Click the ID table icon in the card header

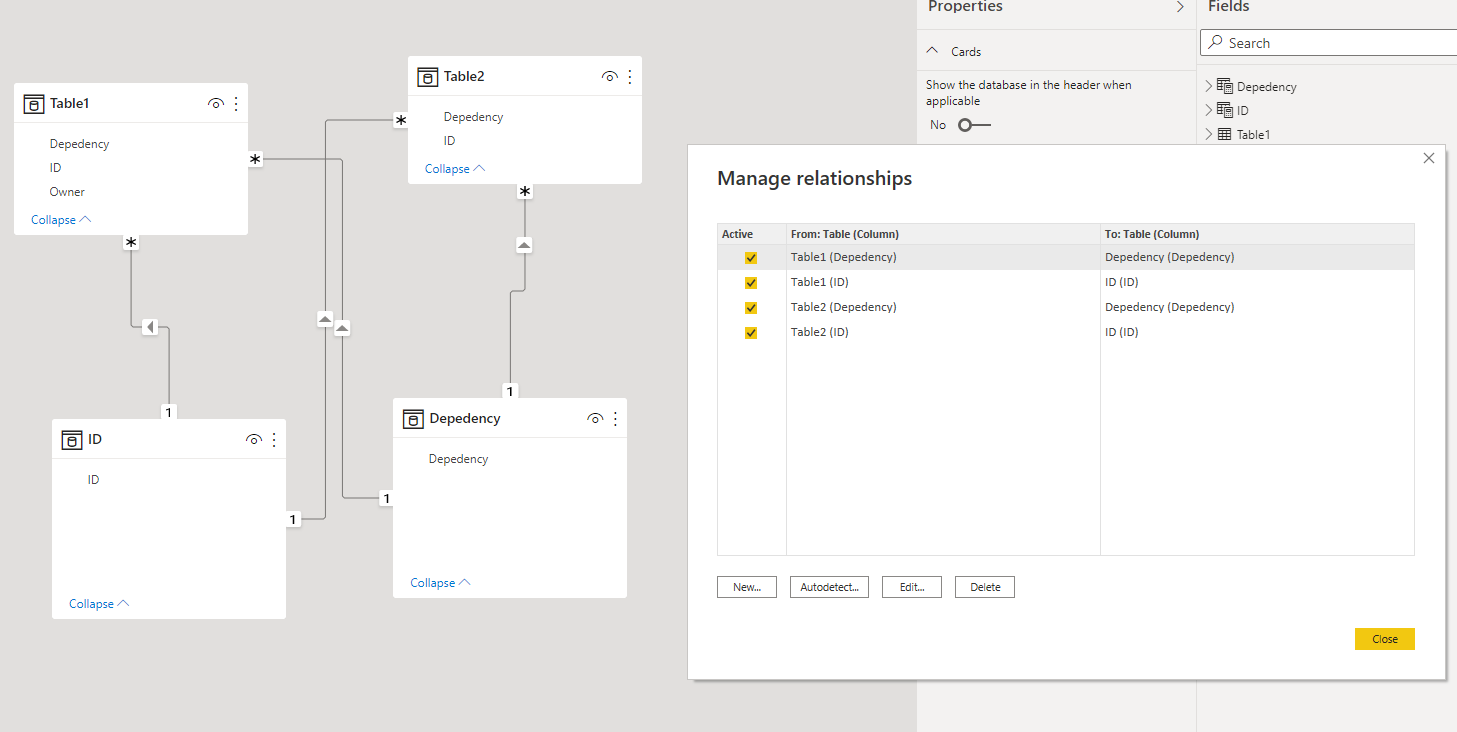72,440
